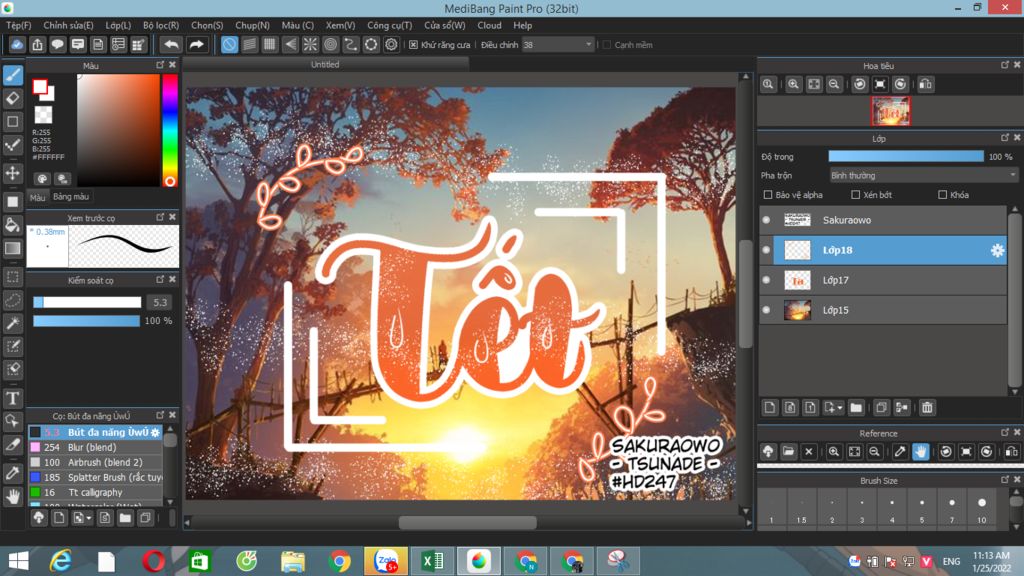Select the Eraser tool

(13, 99)
